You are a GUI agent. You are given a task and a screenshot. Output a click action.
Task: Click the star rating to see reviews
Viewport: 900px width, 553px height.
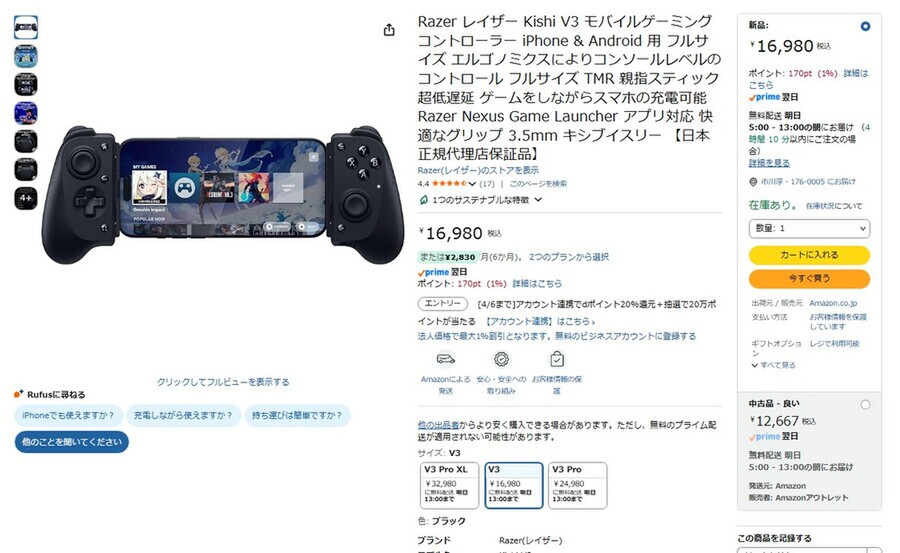pos(449,184)
